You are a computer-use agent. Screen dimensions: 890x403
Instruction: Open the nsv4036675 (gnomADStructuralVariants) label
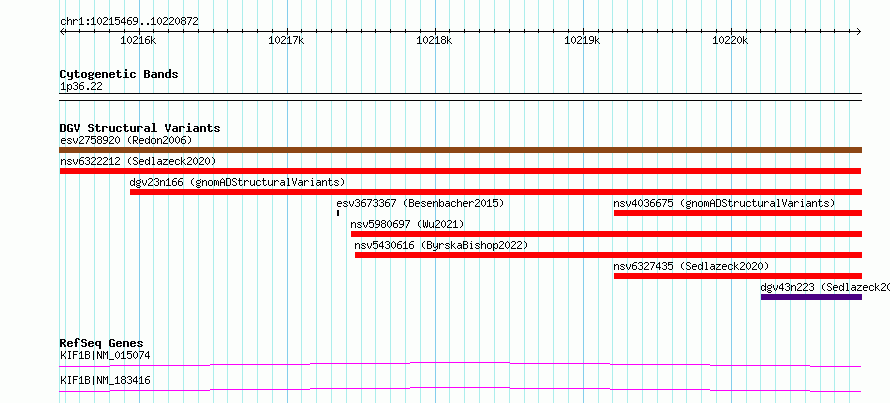[724, 203]
